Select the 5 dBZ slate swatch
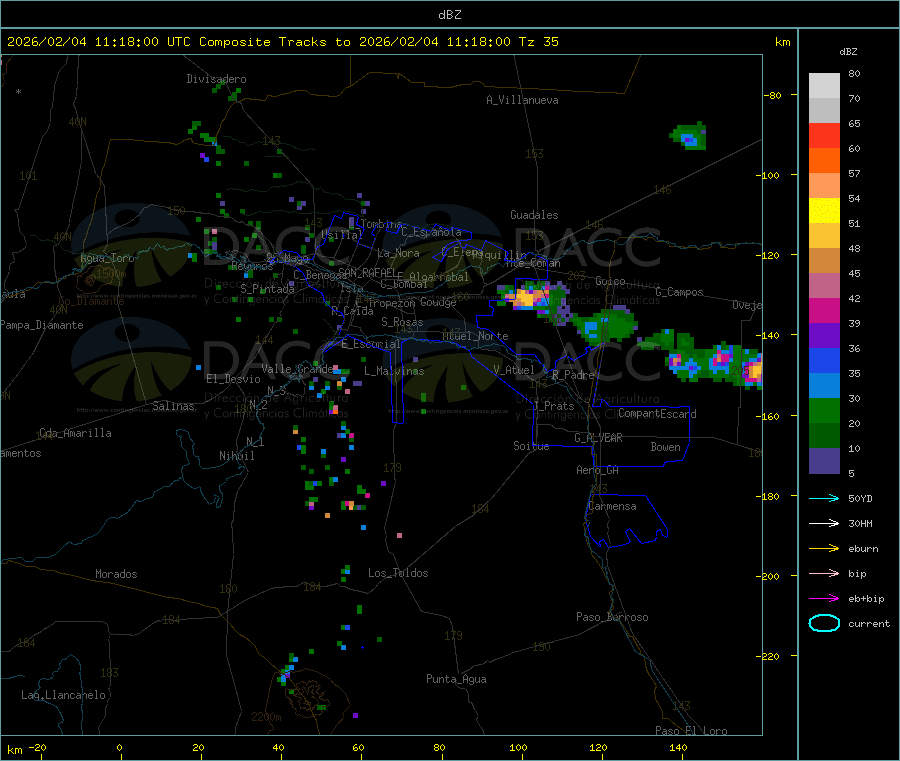900x761 pixels. coord(824,460)
